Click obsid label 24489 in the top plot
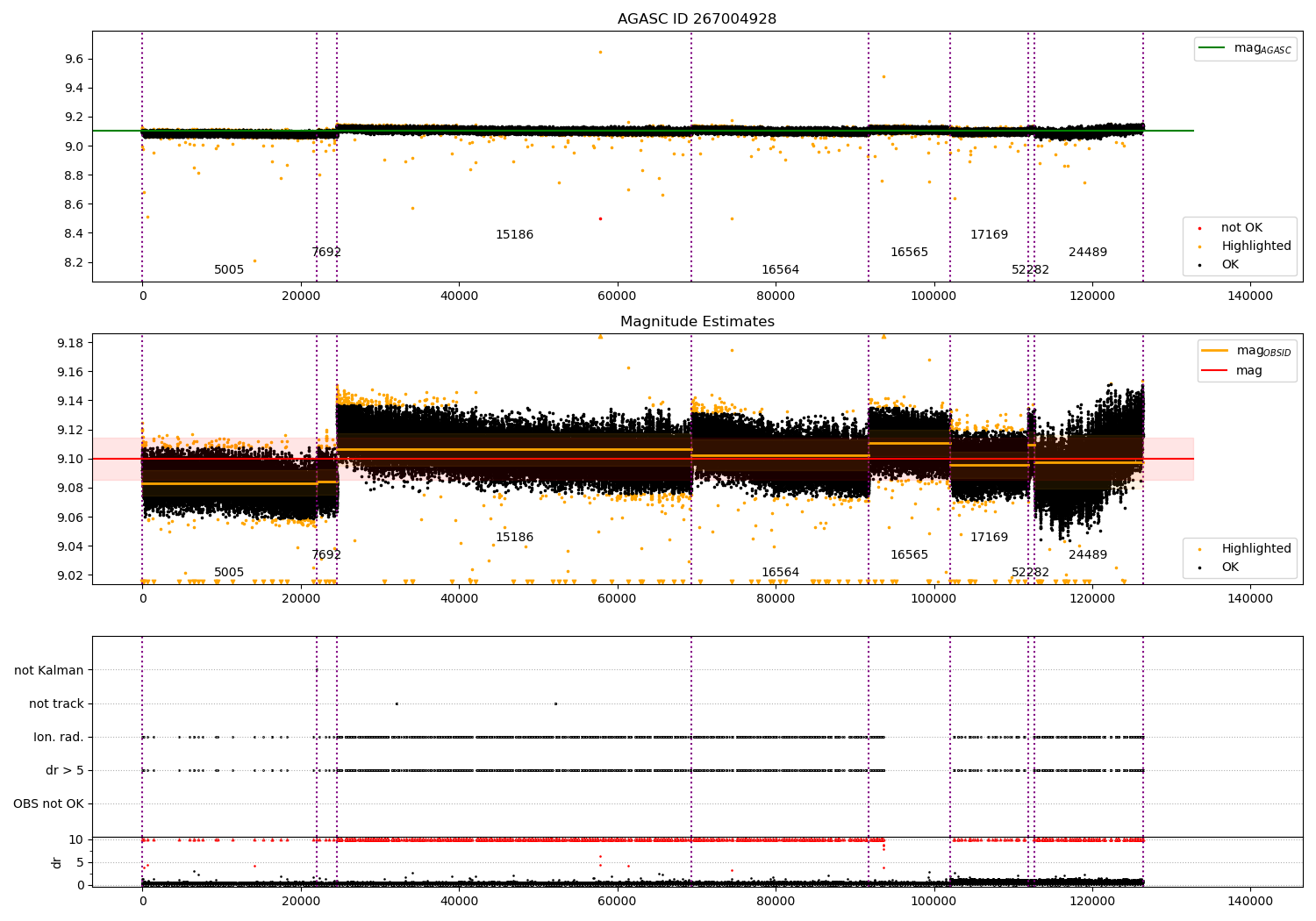Screen dimensions: 1316x921 [x=1088, y=253]
